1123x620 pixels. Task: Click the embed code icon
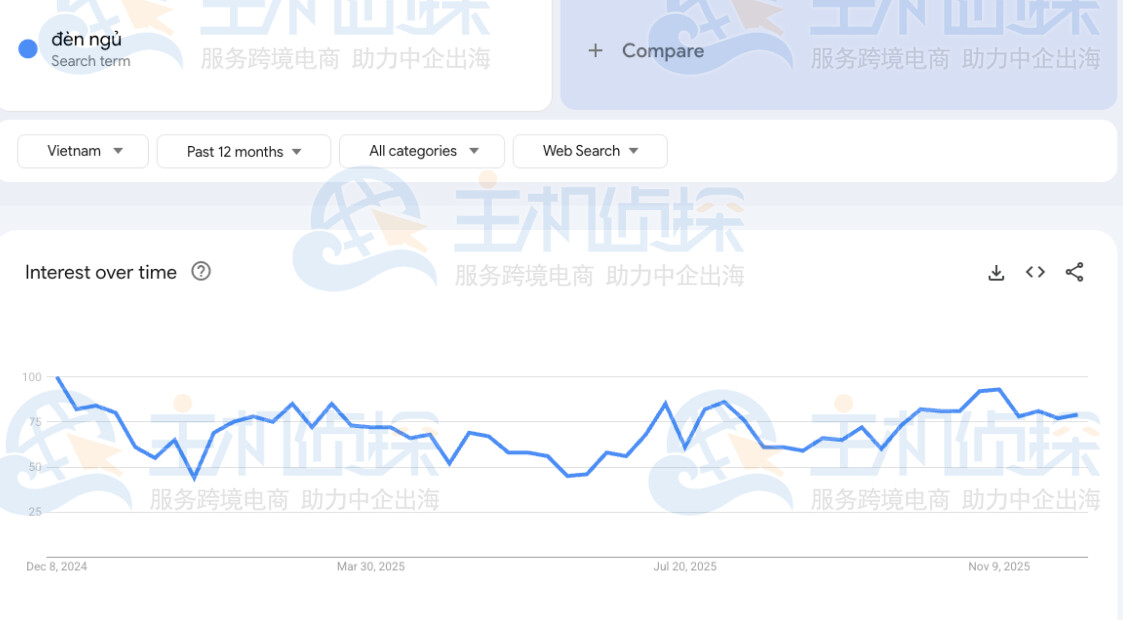click(1035, 271)
